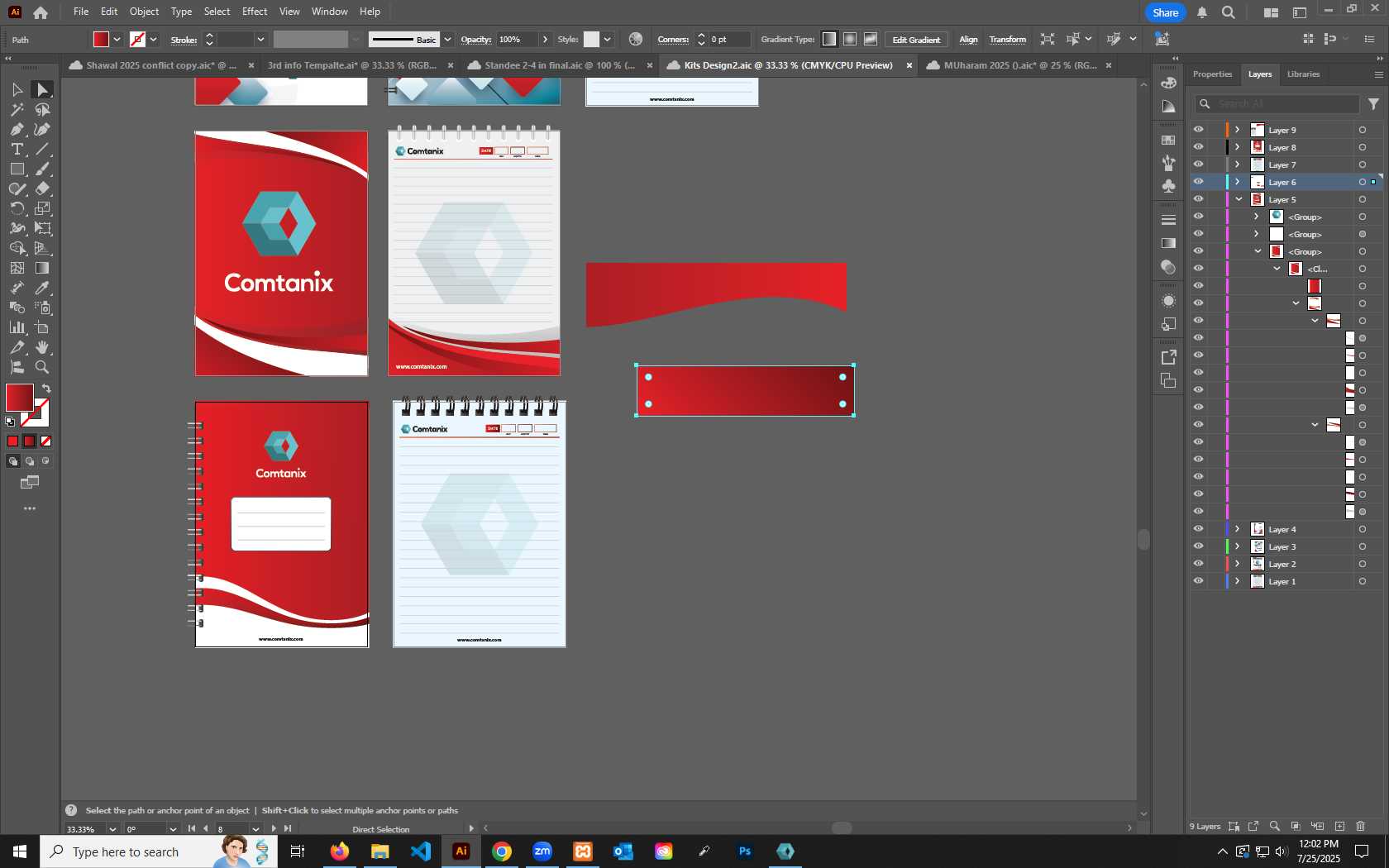Hide Layer 6 visibility eye
Image resolution: width=1389 pixels, height=868 pixels.
pyautogui.click(x=1198, y=182)
